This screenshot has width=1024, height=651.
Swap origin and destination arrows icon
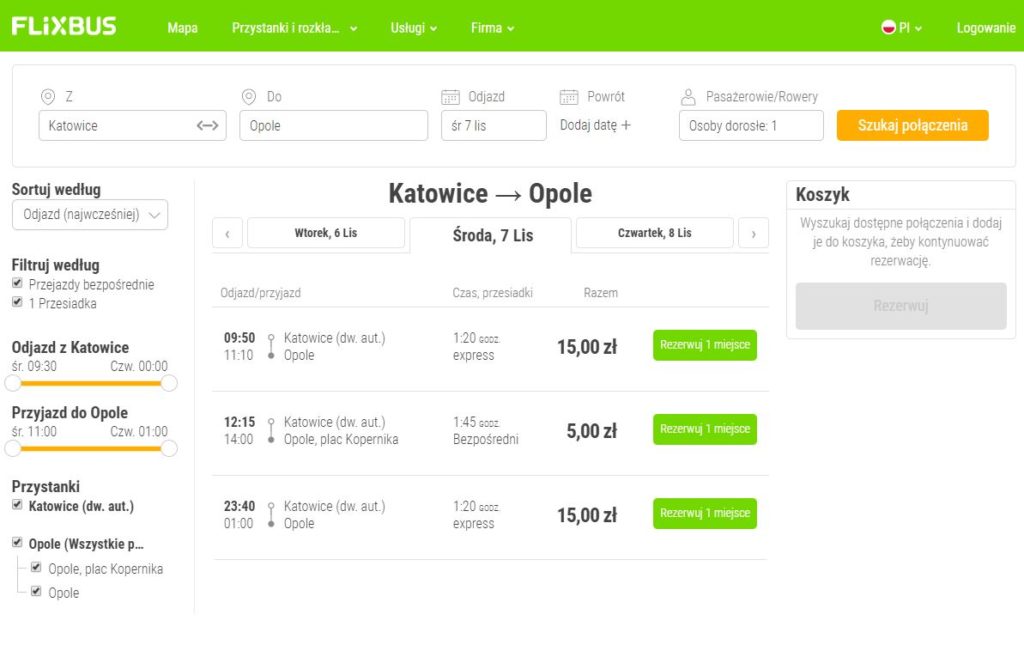(x=208, y=125)
